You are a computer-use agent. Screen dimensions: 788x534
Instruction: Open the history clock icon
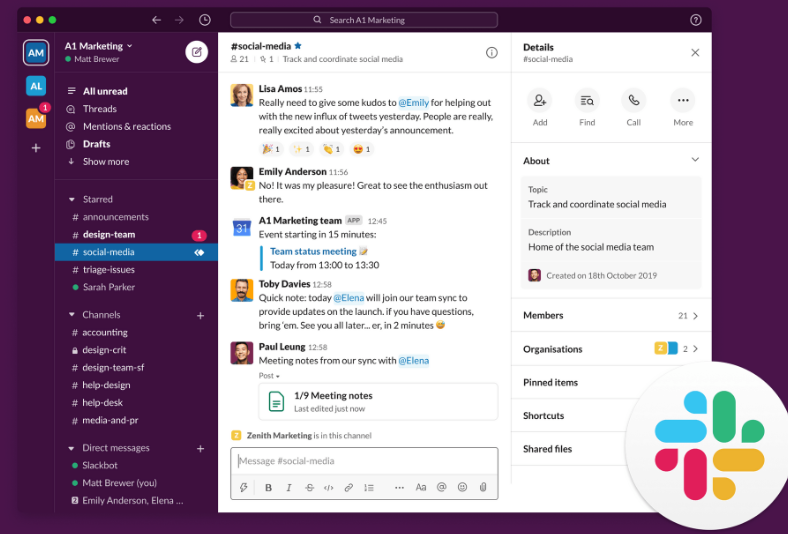pyautogui.click(x=205, y=20)
